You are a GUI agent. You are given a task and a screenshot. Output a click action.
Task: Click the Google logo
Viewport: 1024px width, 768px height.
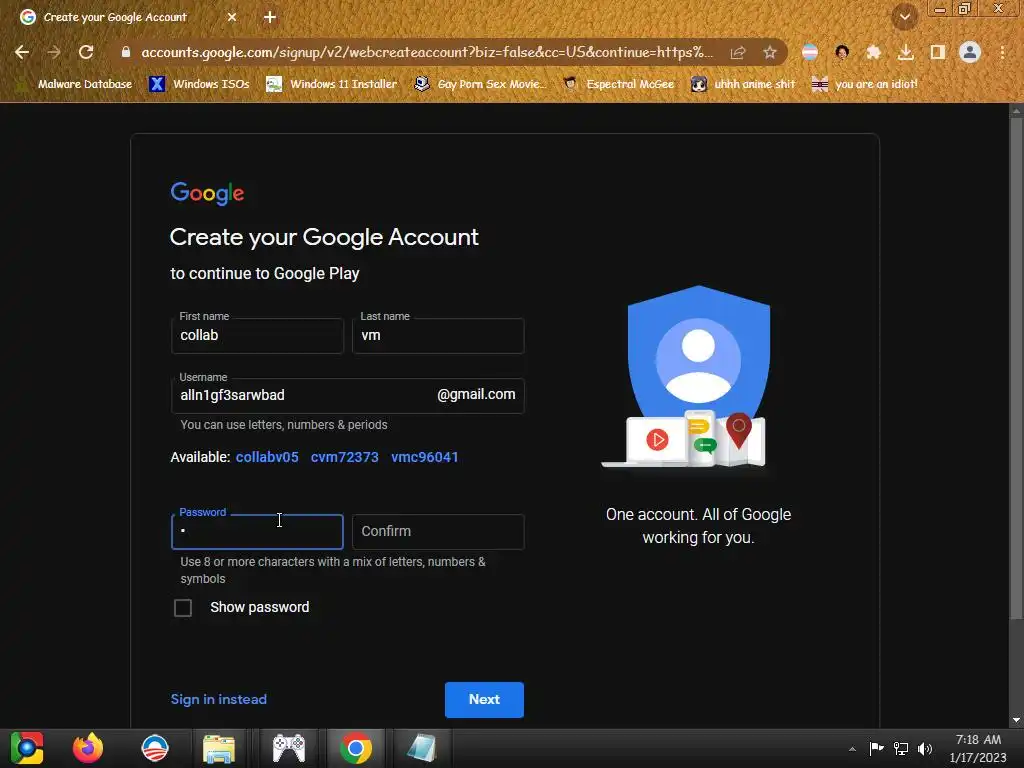coord(207,193)
